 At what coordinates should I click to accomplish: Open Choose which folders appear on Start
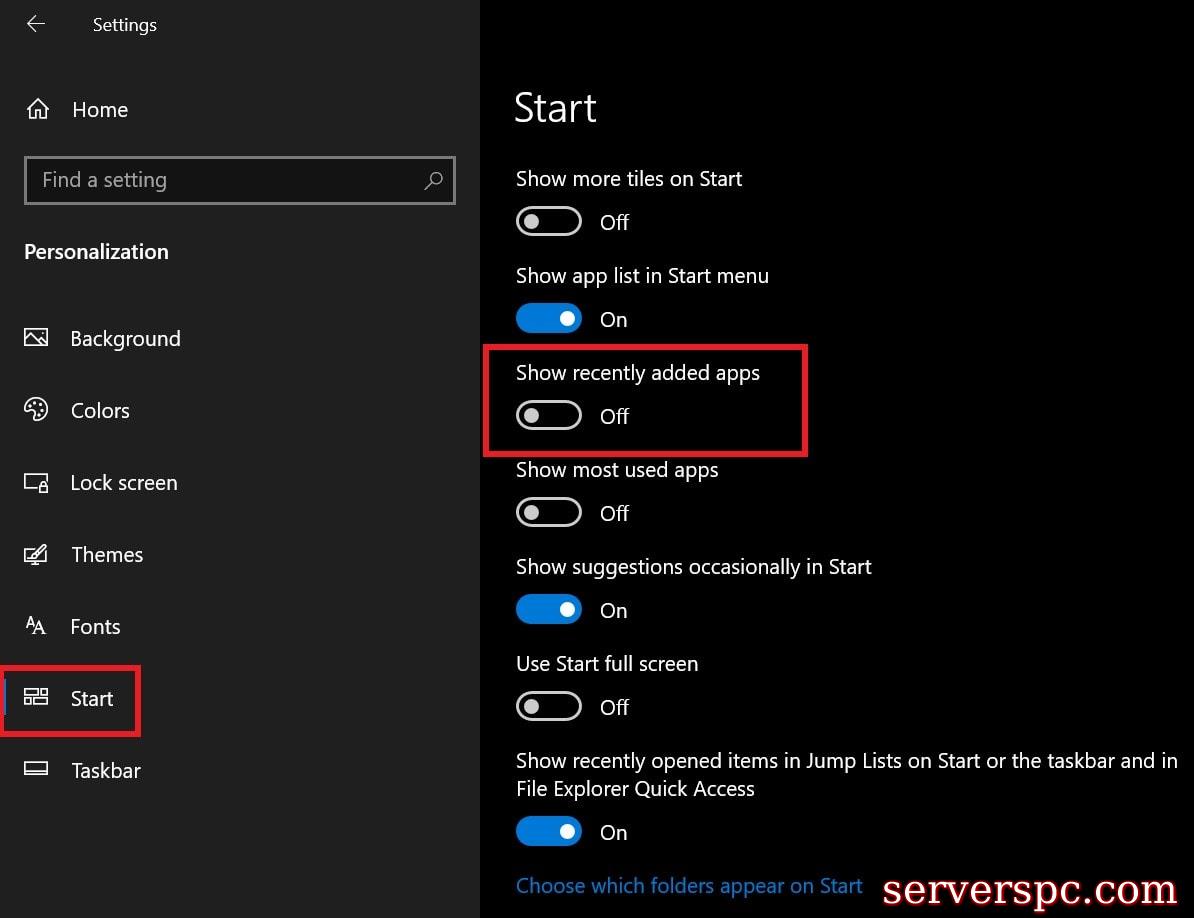tap(688, 886)
